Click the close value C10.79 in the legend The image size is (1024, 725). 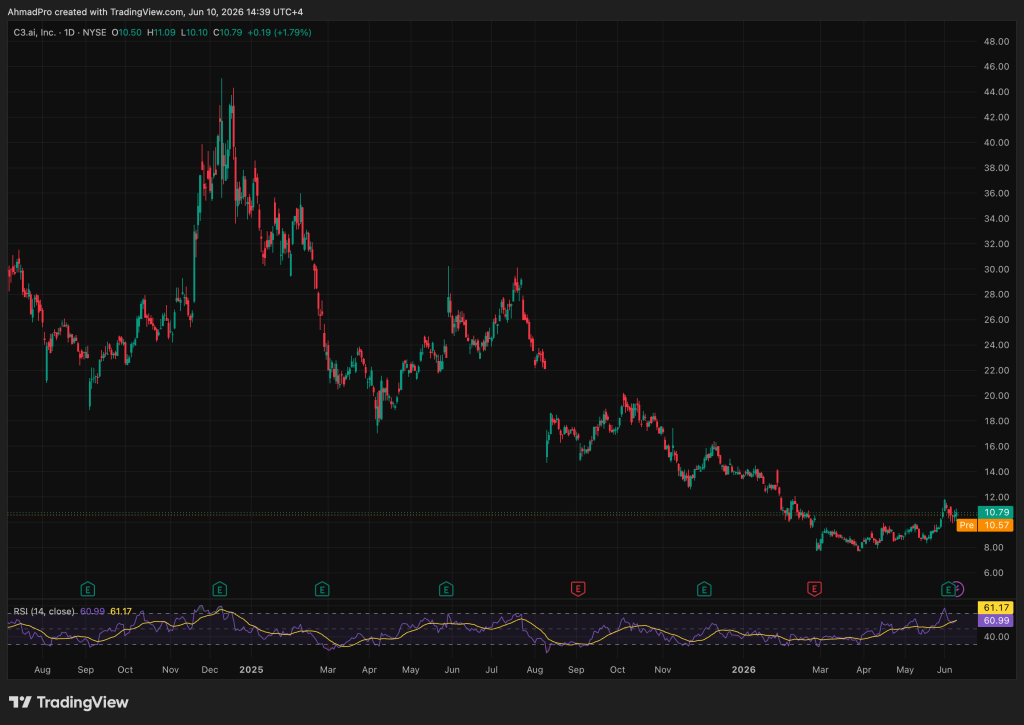click(228, 32)
